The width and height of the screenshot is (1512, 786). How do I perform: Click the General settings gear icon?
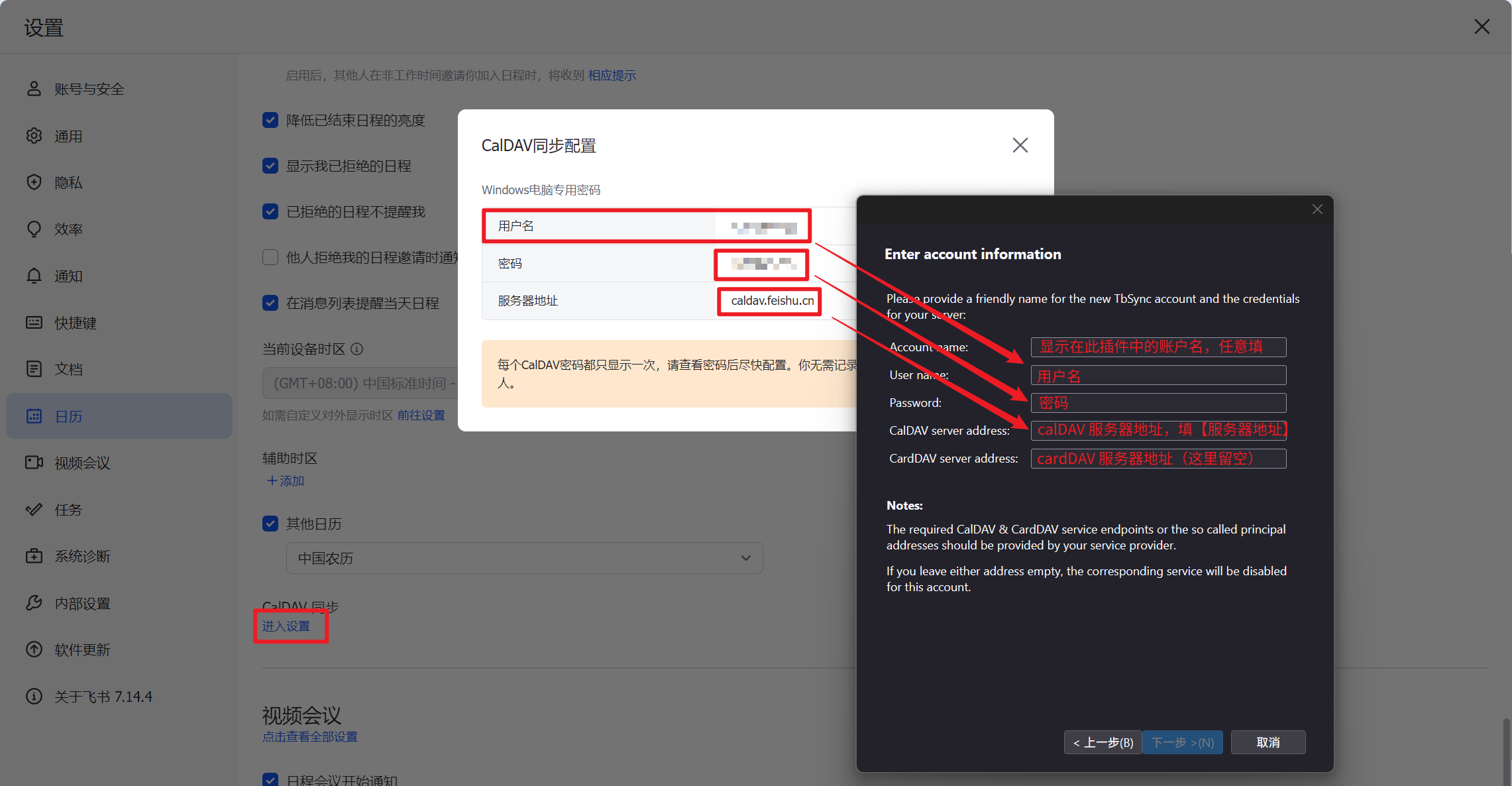[34, 136]
